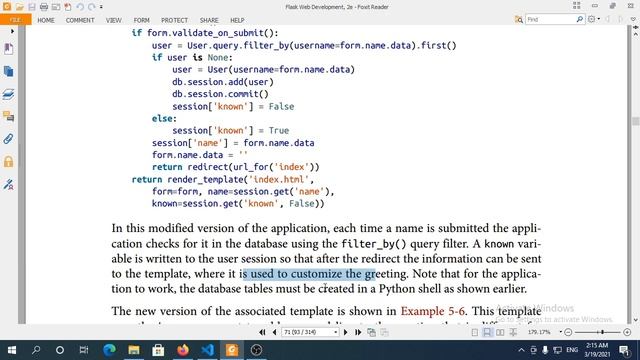Save the document with the floppy icon
Viewport: 640px width, 360px height.
[x=32, y=7]
